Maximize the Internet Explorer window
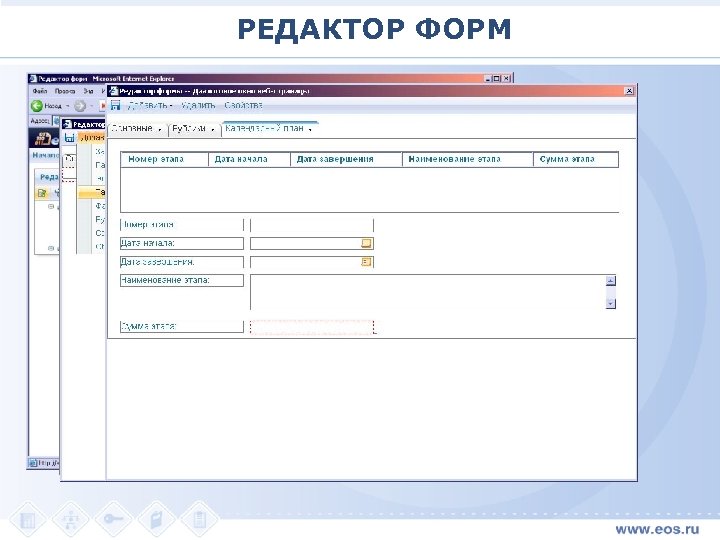720x540 pixels. pyautogui.click(x=496, y=79)
